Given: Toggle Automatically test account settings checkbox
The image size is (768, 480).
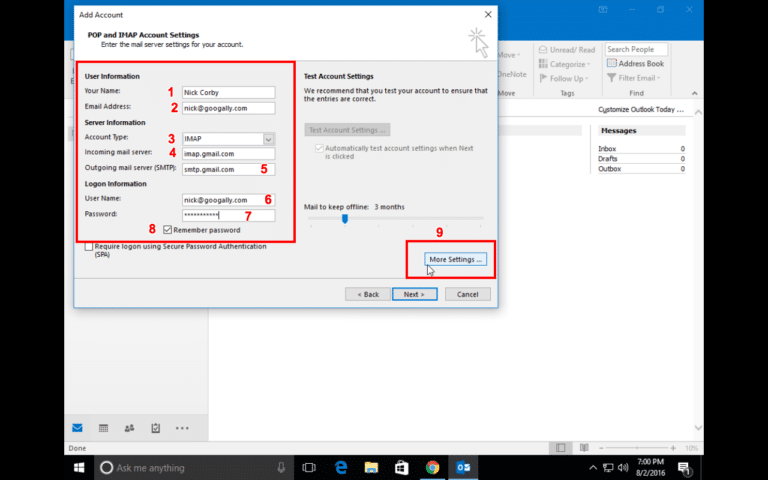Looking at the screenshot, I should tap(319, 148).
